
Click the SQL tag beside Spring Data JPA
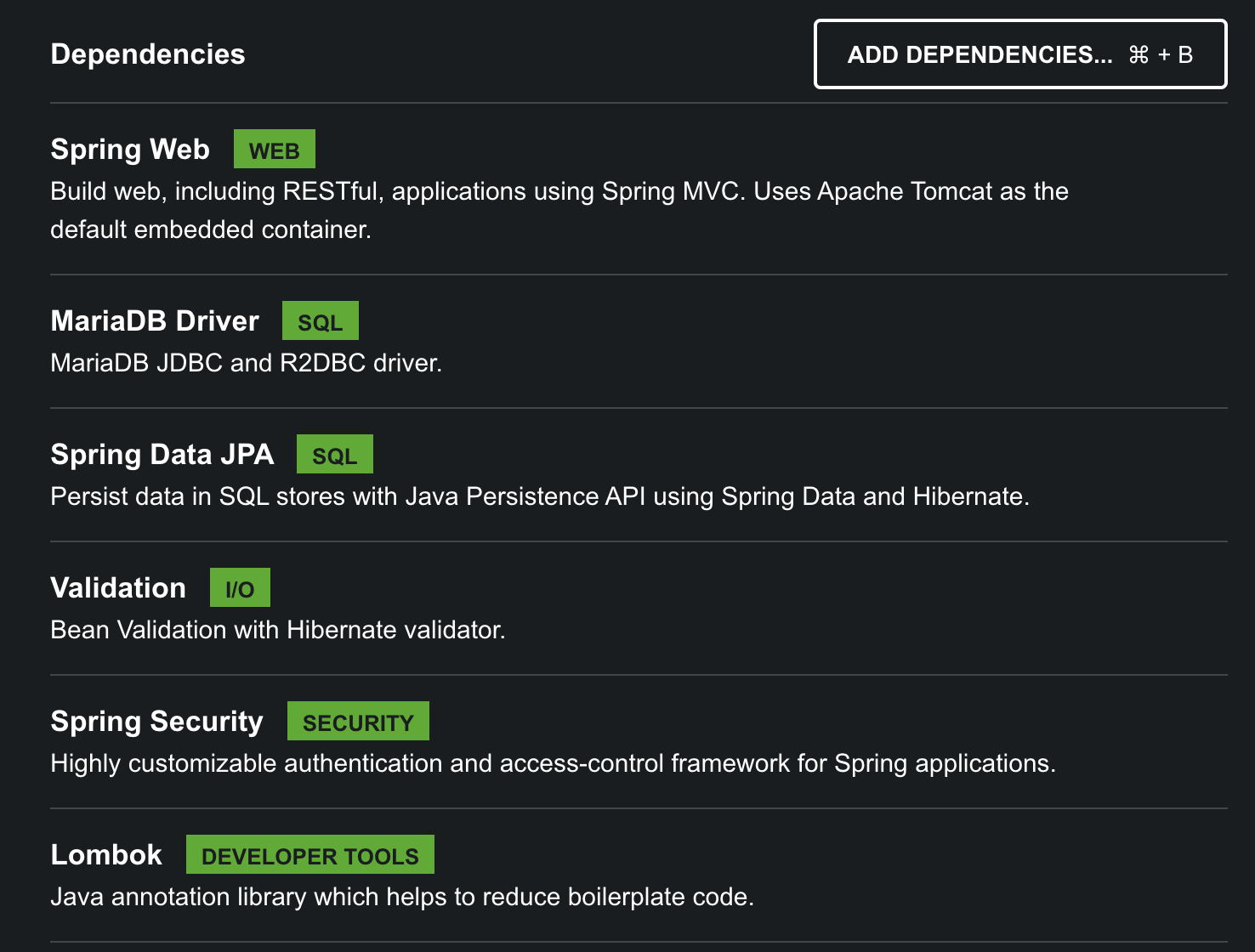[335, 455]
